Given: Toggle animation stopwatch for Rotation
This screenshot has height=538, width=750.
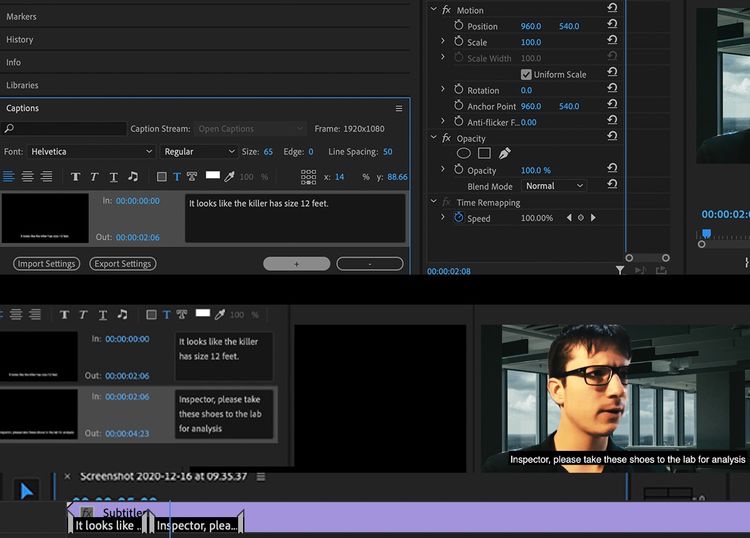Looking at the screenshot, I should (x=459, y=90).
